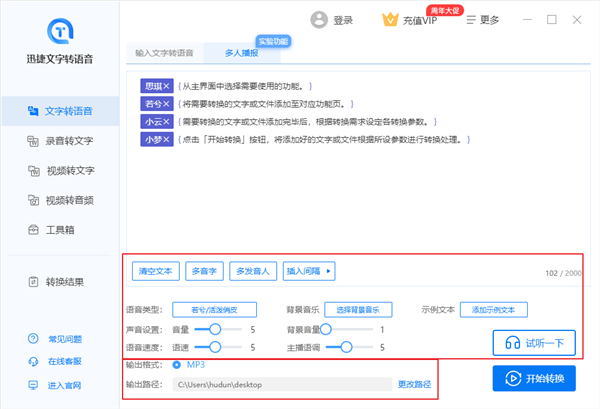
Task: Remove the 小云 speaker tag
Action: click(166, 122)
